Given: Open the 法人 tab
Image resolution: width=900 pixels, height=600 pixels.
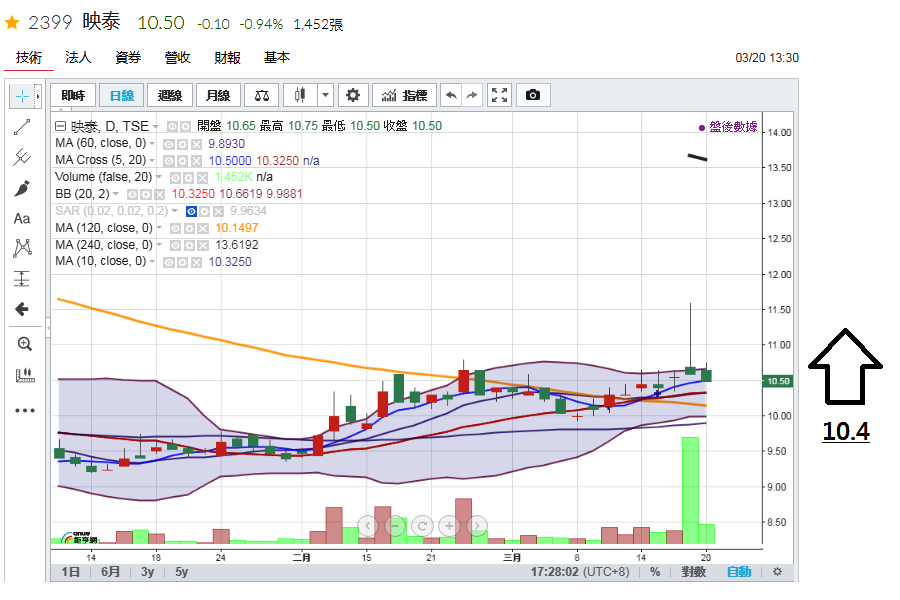Looking at the screenshot, I should [78, 57].
